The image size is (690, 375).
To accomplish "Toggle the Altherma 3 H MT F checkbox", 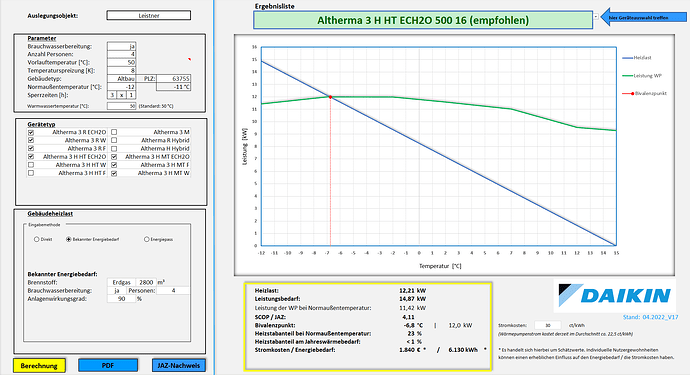I will [114, 165].
